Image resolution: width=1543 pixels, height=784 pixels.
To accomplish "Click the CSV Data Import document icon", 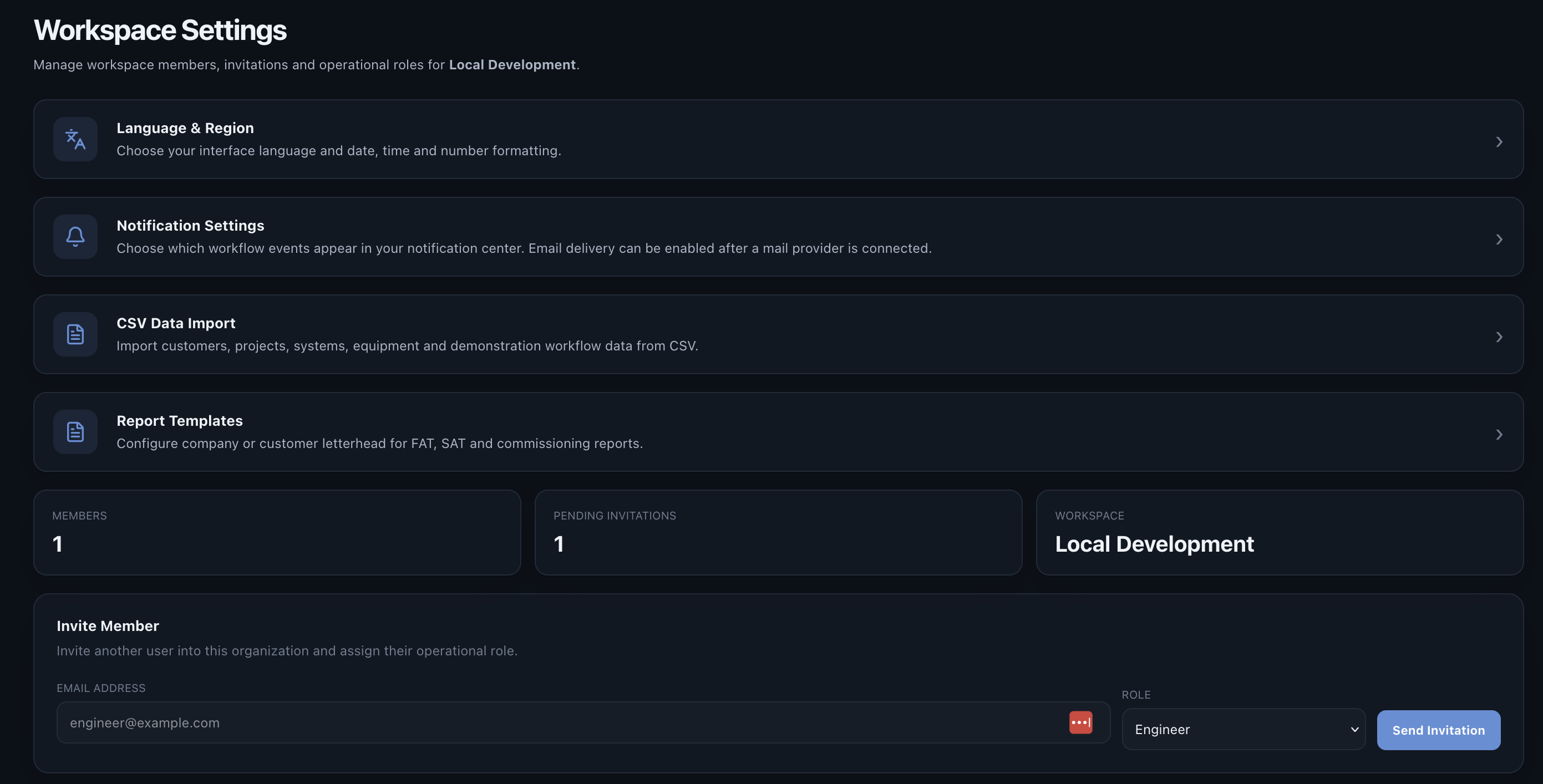I will (x=75, y=334).
